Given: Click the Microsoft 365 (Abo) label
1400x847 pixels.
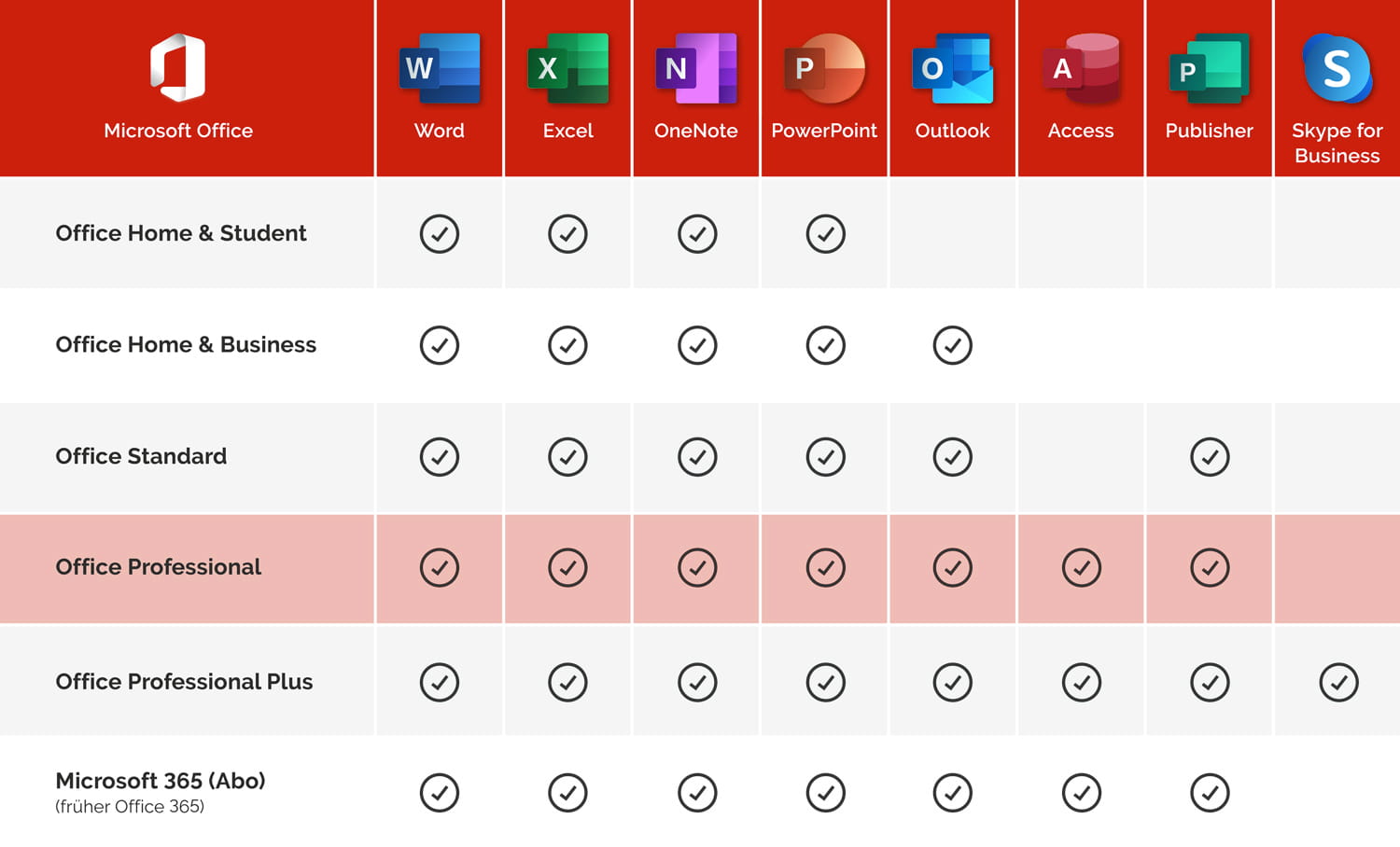Looking at the screenshot, I should click(x=161, y=781).
